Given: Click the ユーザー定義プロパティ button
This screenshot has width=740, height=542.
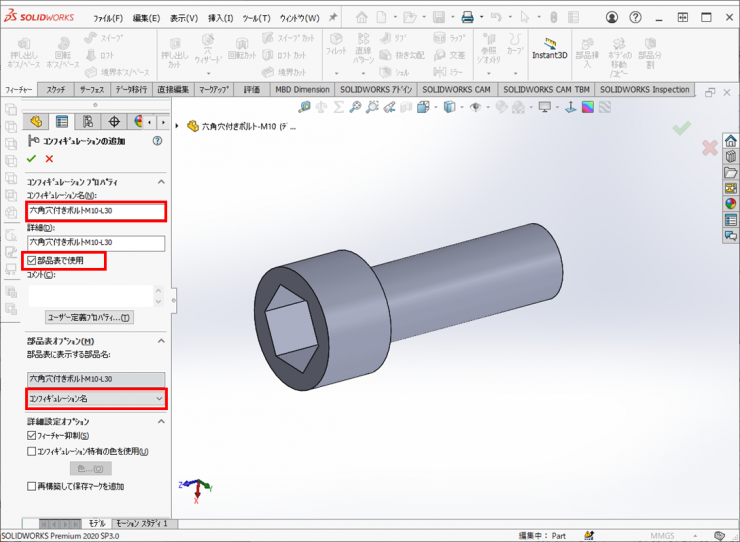Looking at the screenshot, I should [x=89, y=317].
